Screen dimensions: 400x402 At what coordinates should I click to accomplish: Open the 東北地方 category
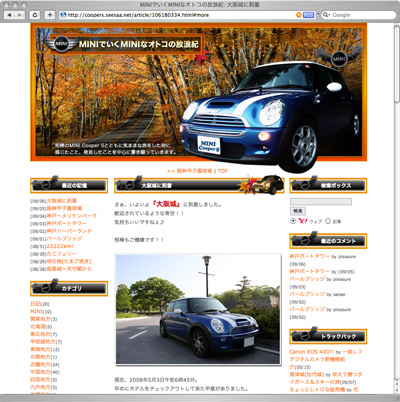coord(40,334)
